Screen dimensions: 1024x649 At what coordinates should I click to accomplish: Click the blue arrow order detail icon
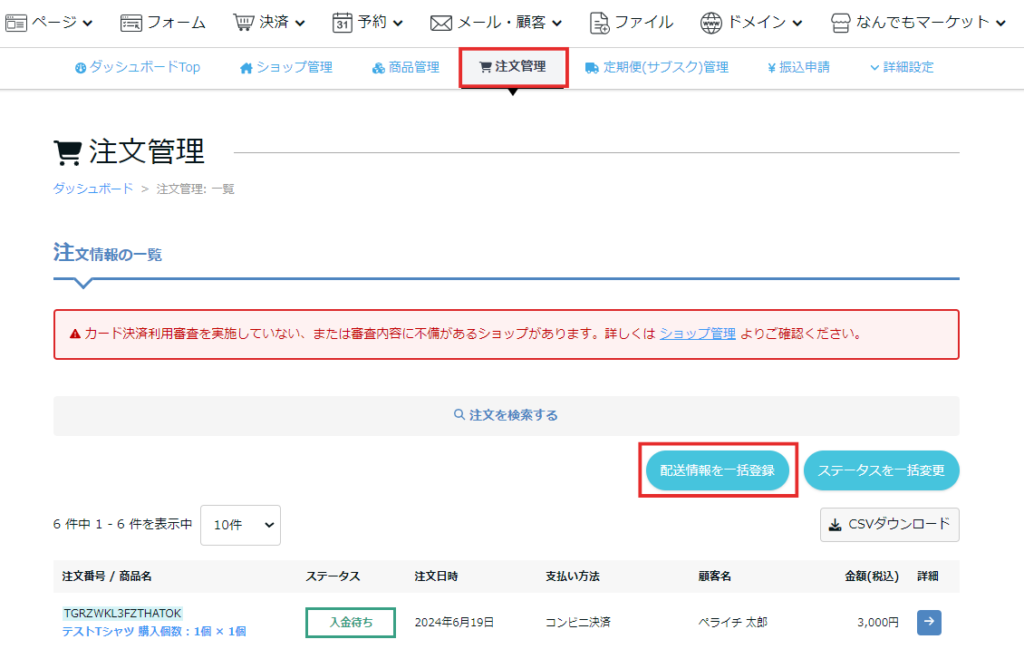coord(929,622)
